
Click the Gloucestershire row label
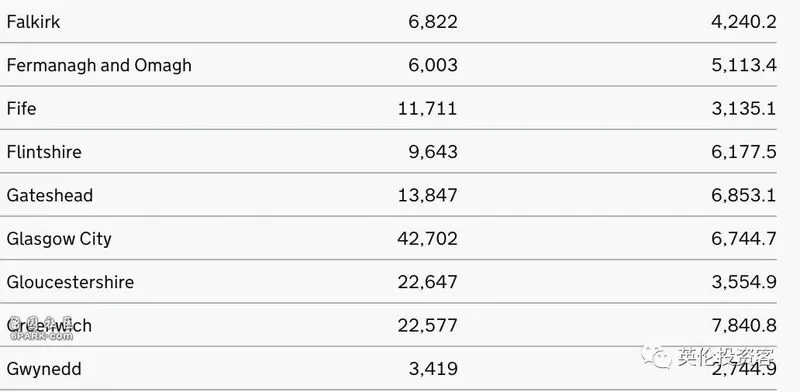click(x=70, y=282)
